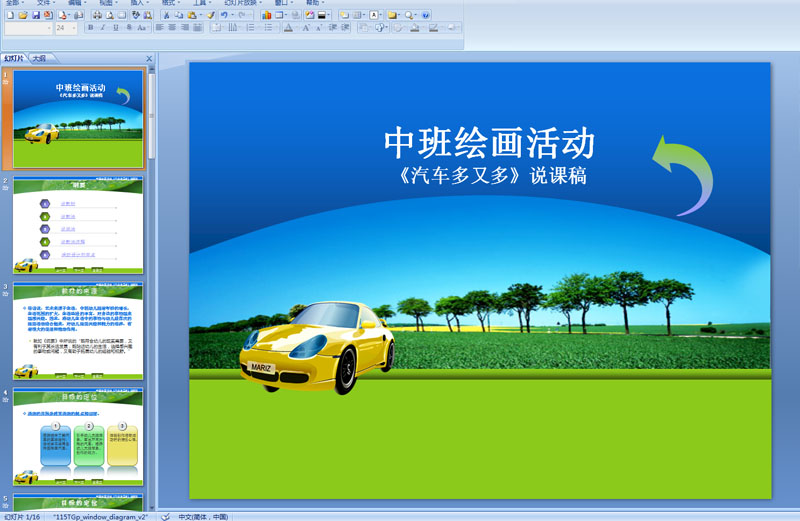Toggle the numbered list button
Image resolution: width=800 pixels, height=521 pixels.
(x=251, y=28)
